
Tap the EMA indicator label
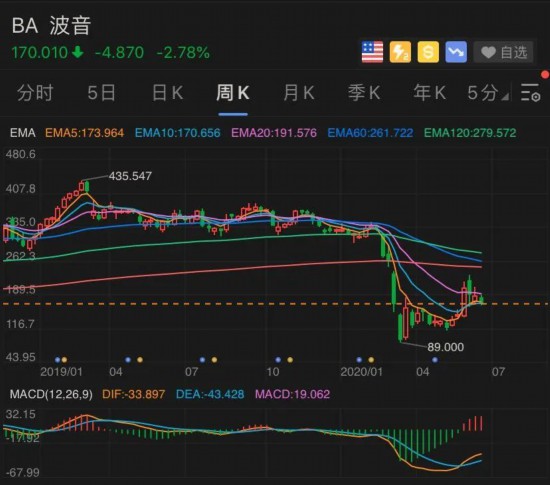coord(23,133)
